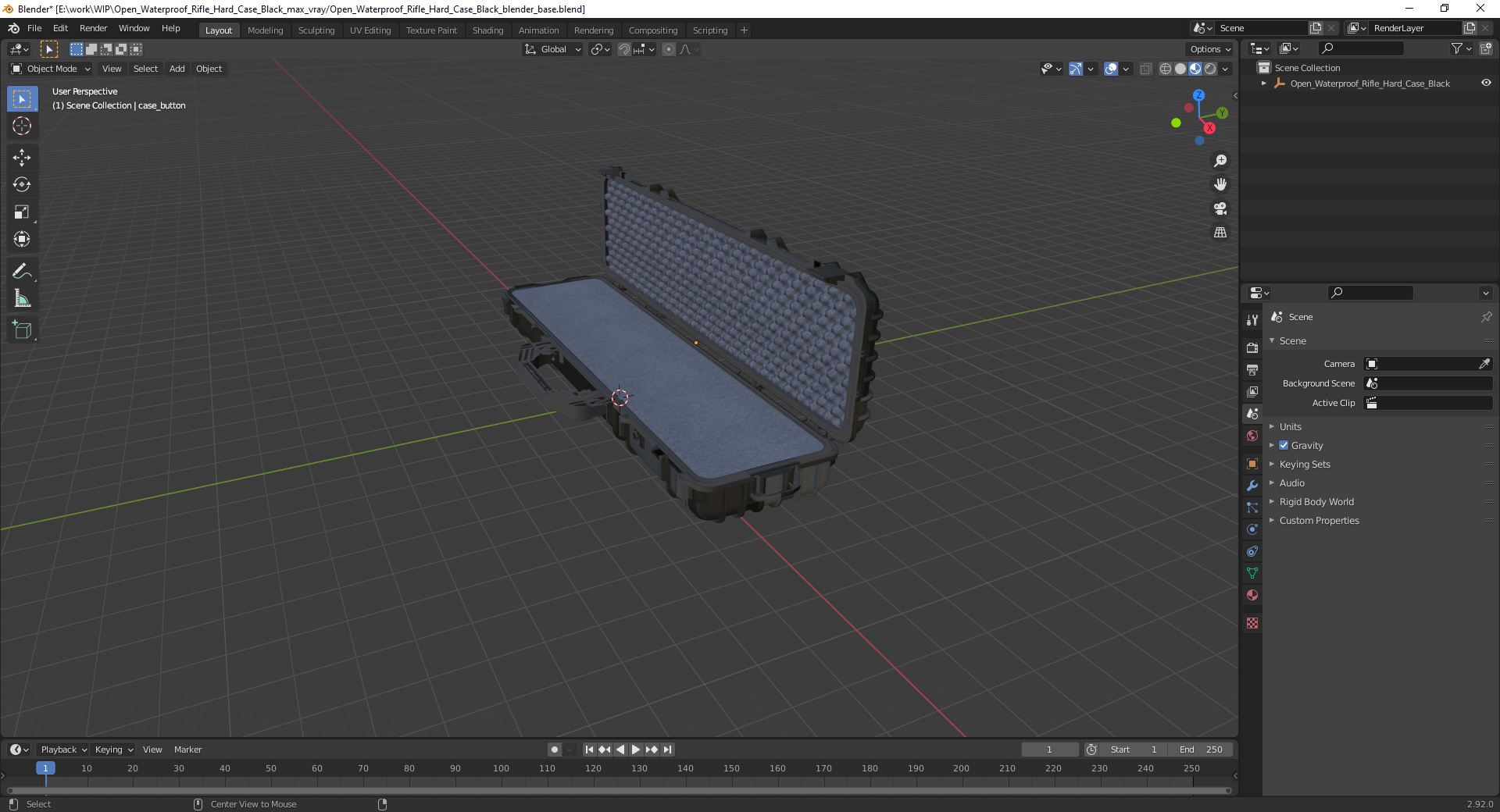Switch to the UV Editing workspace tab
Viewport: 1500px width, 812px height.
click(x=370, y=30)
